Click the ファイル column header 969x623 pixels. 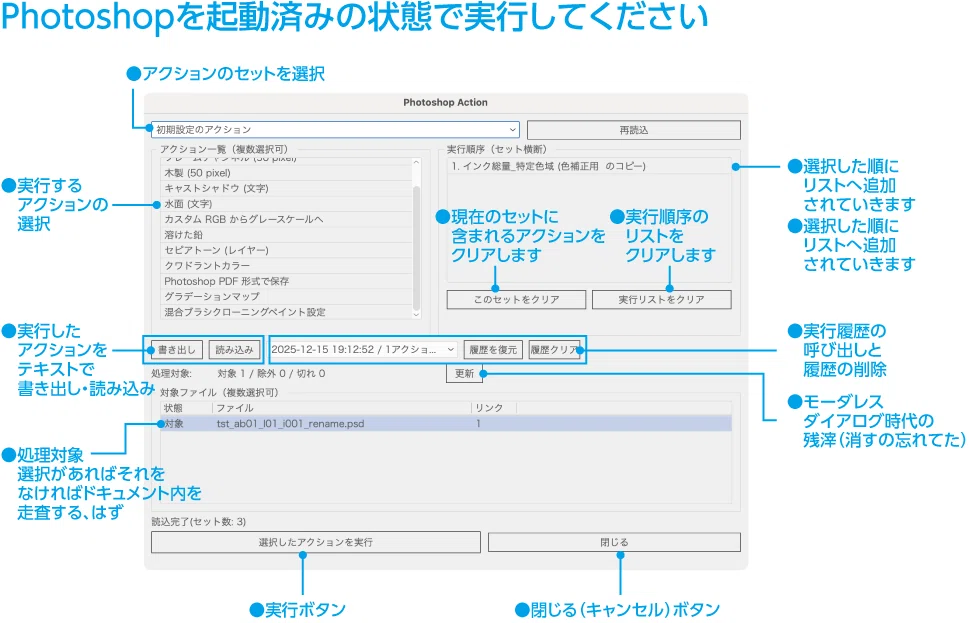342,408
